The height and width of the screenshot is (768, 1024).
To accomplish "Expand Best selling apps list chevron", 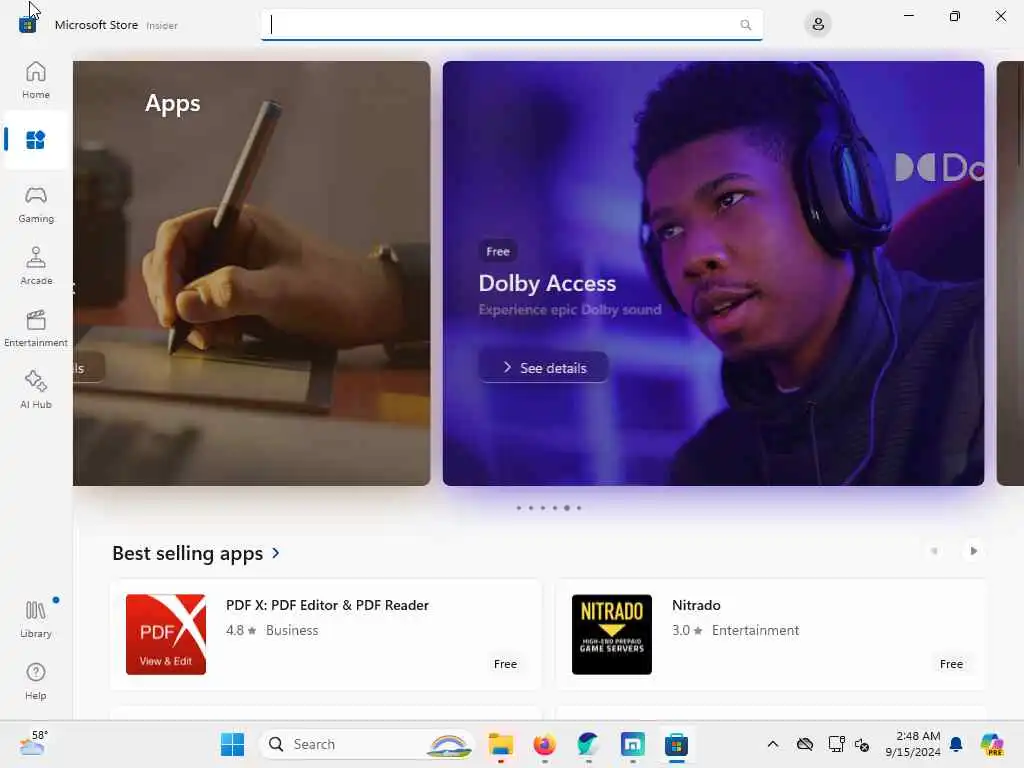I will pos(276,553).
